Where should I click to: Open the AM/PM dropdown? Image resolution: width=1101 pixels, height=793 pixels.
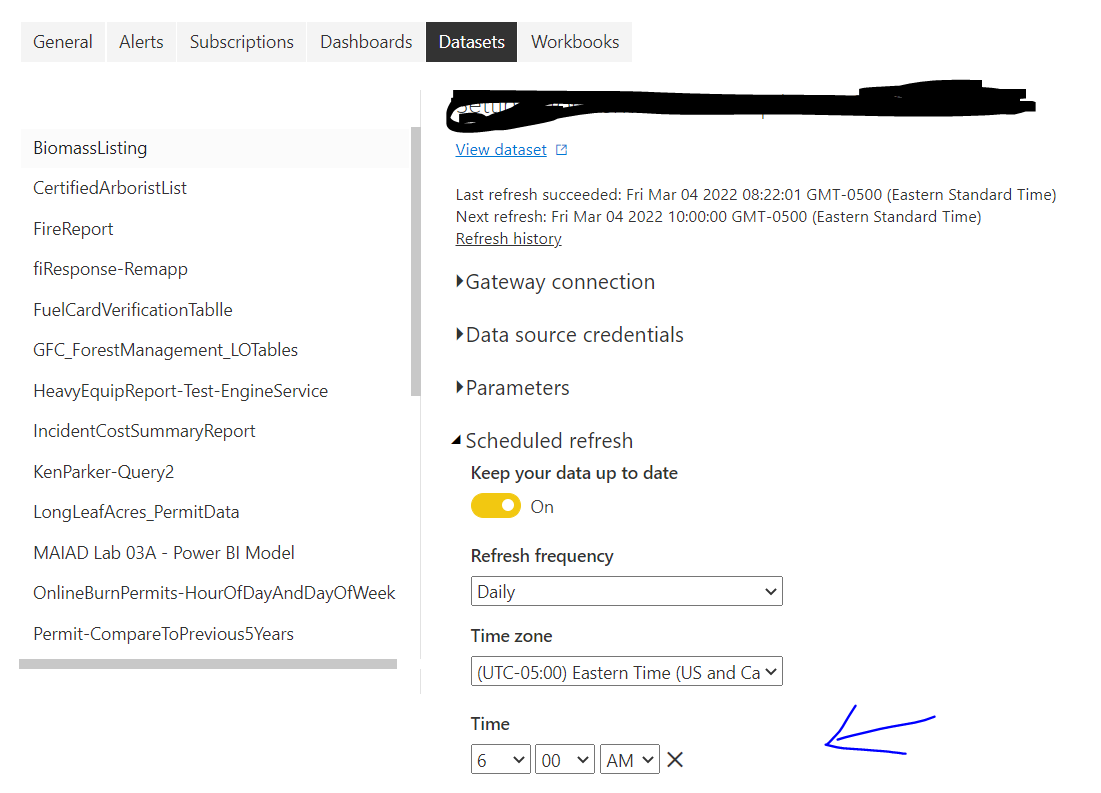coord(630,759)
